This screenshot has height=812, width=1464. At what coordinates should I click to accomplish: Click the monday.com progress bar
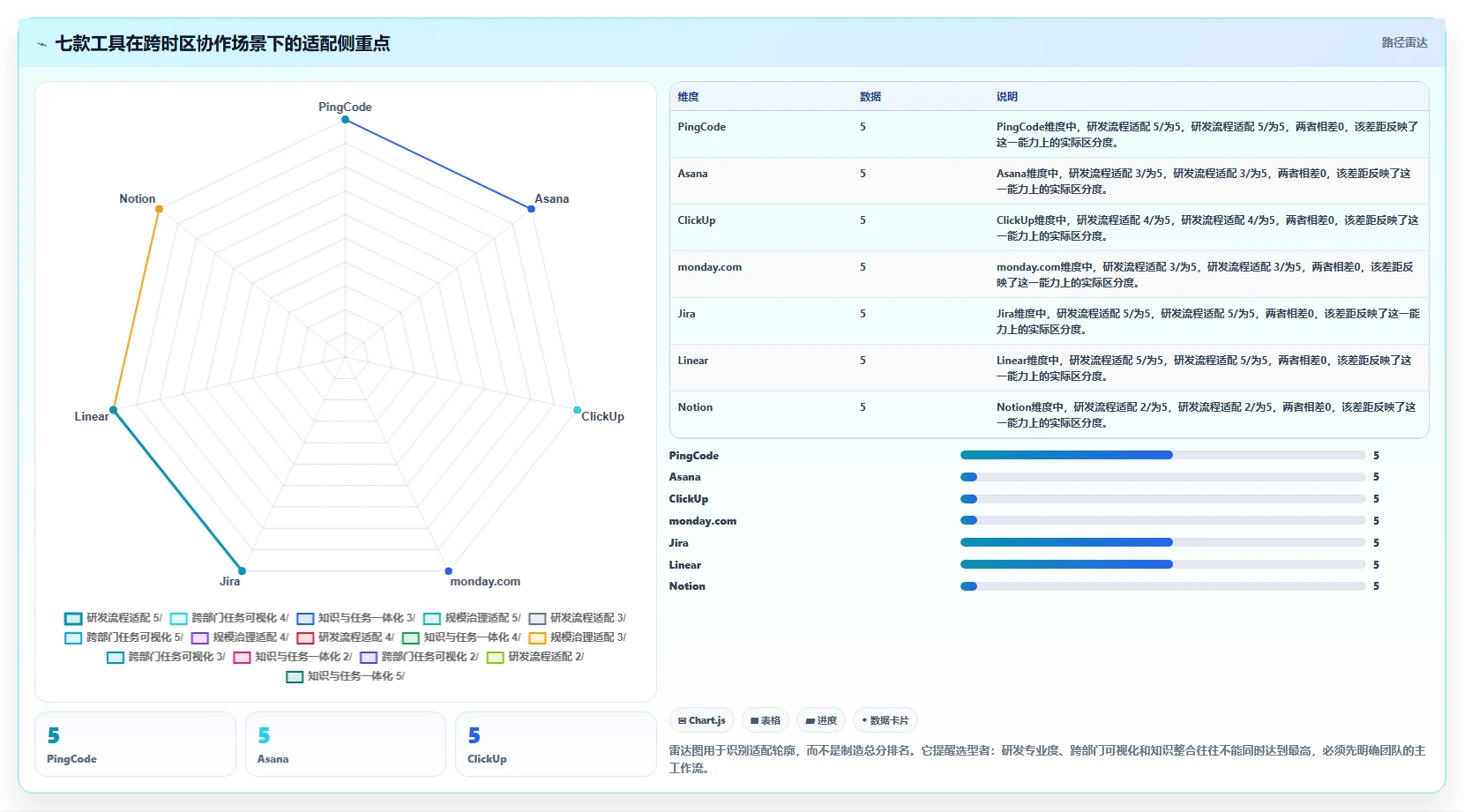click(x=1162, y=520)
